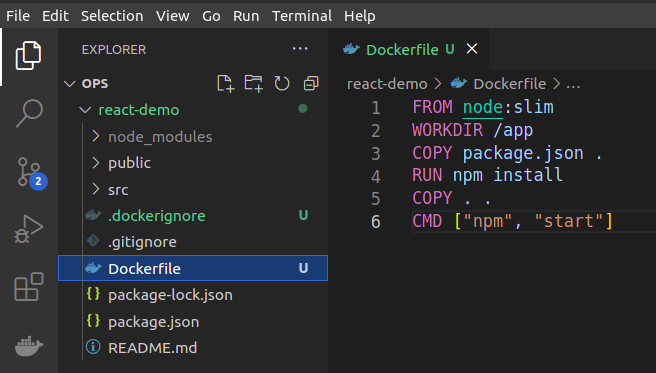This screenshot has width=656, height=373.
Task: Click the FROM keyword on line 1
Action: click(x=432, y=107)
